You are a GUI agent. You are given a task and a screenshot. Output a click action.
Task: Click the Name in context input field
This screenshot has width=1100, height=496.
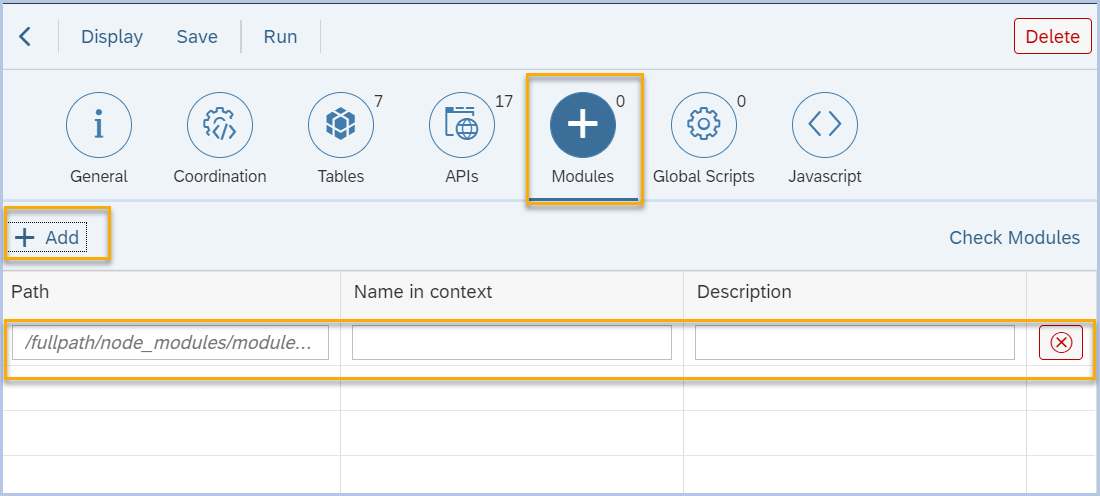point(512,343)
